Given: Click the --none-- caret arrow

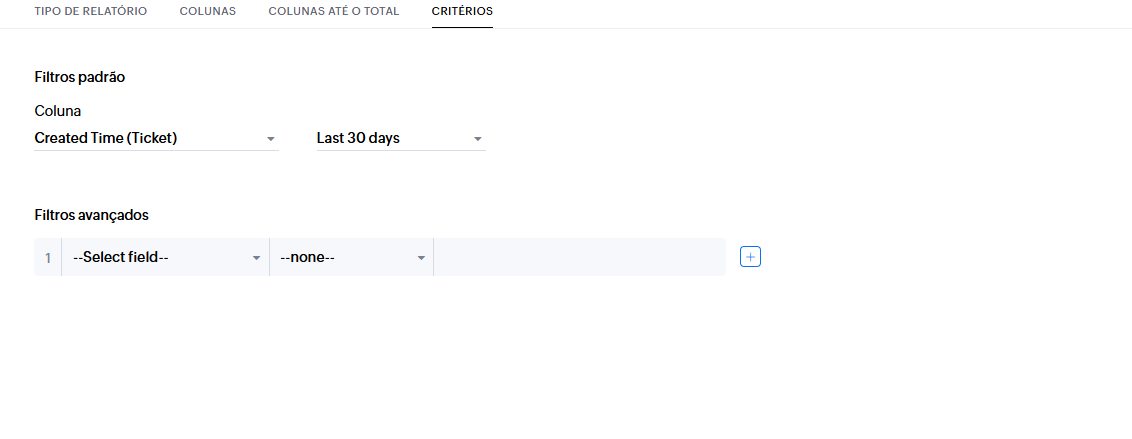Looking at the screenshot, I should (421, 258).
